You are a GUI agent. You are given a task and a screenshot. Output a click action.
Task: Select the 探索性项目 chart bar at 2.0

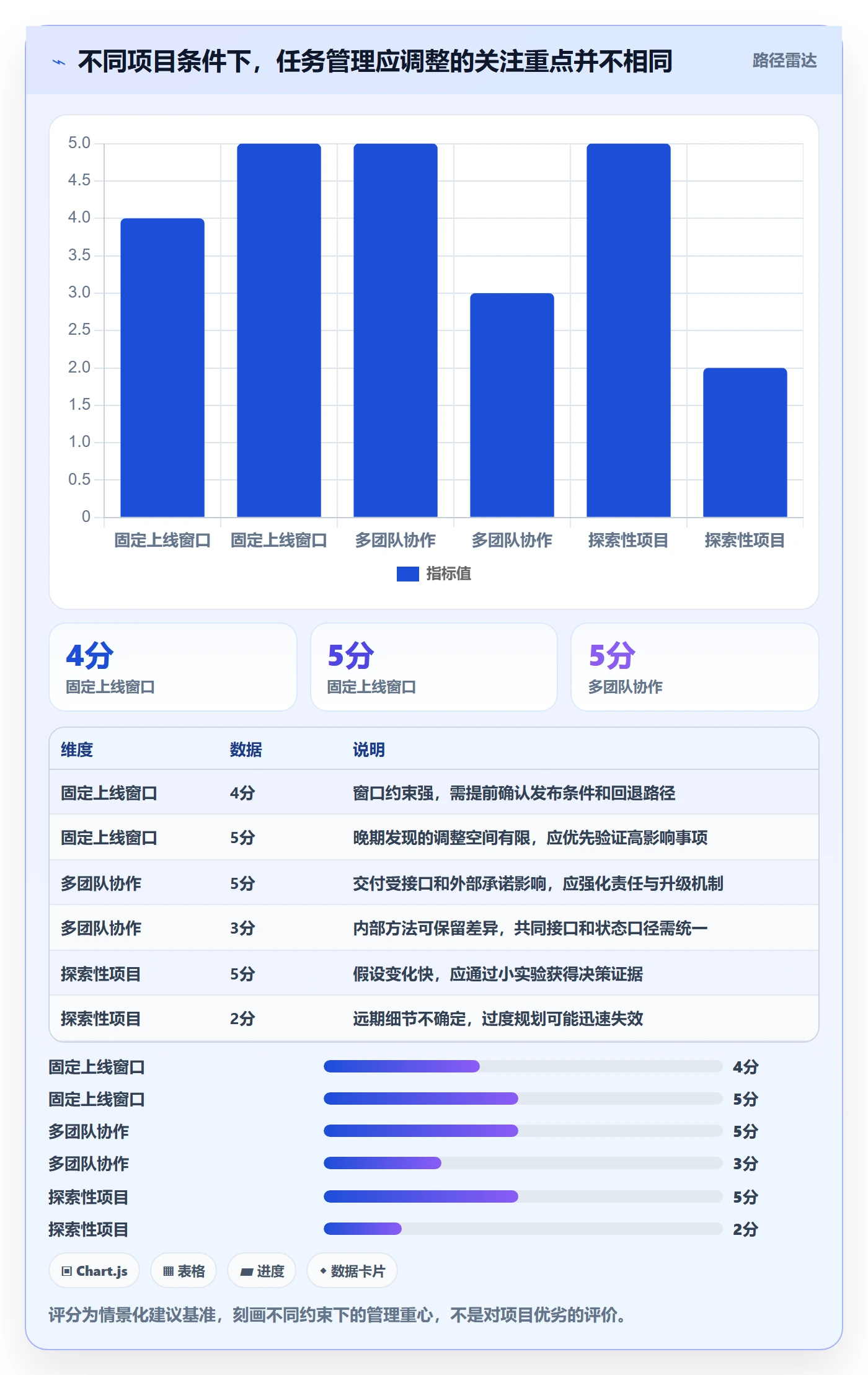pyautogui.click(x=745, y=442)
